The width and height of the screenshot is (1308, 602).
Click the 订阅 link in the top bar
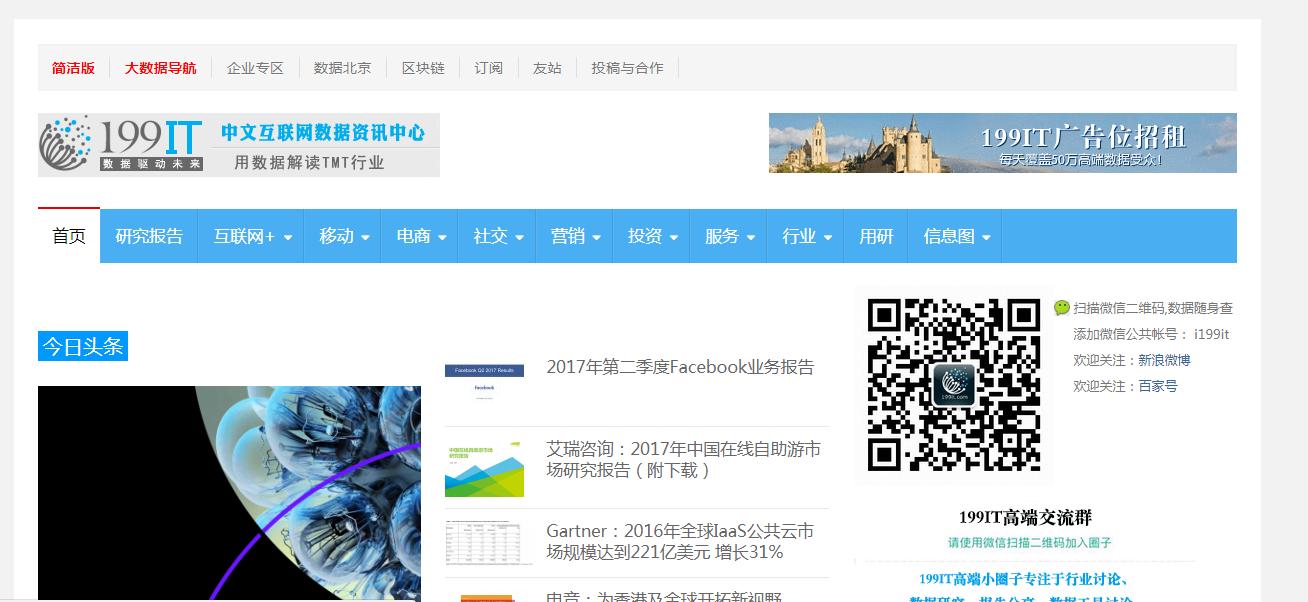[488, 68]
